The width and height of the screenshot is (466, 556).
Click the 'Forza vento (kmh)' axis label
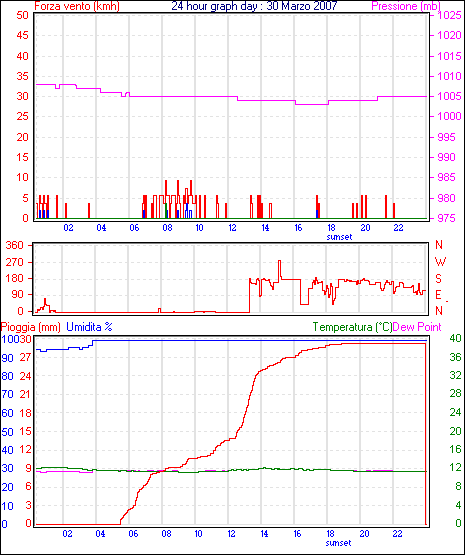tap(77, 6)
